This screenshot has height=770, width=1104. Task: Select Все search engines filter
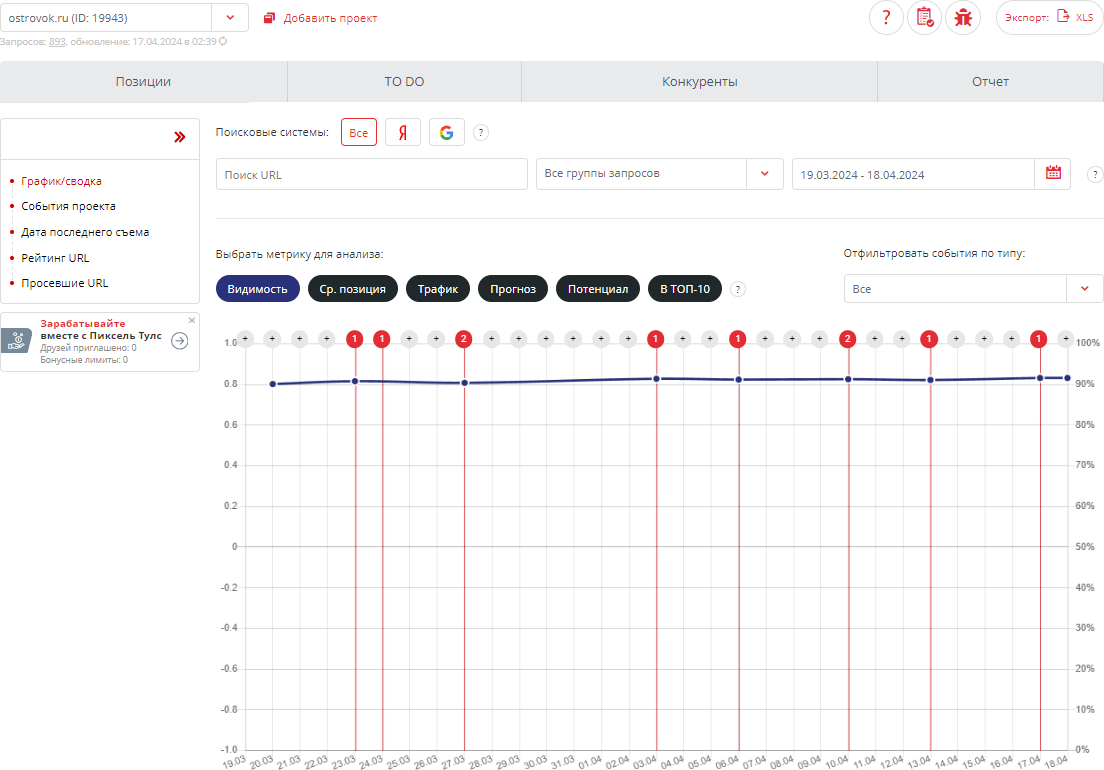point(359,132)
